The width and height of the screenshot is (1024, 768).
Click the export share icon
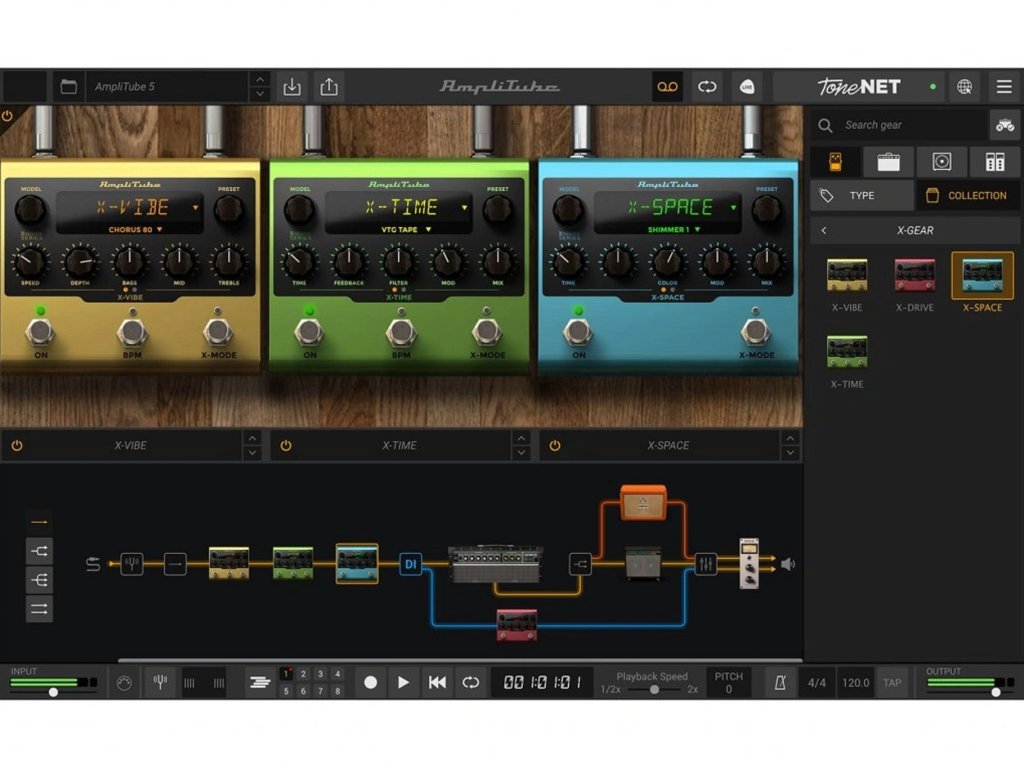(329, 86)
